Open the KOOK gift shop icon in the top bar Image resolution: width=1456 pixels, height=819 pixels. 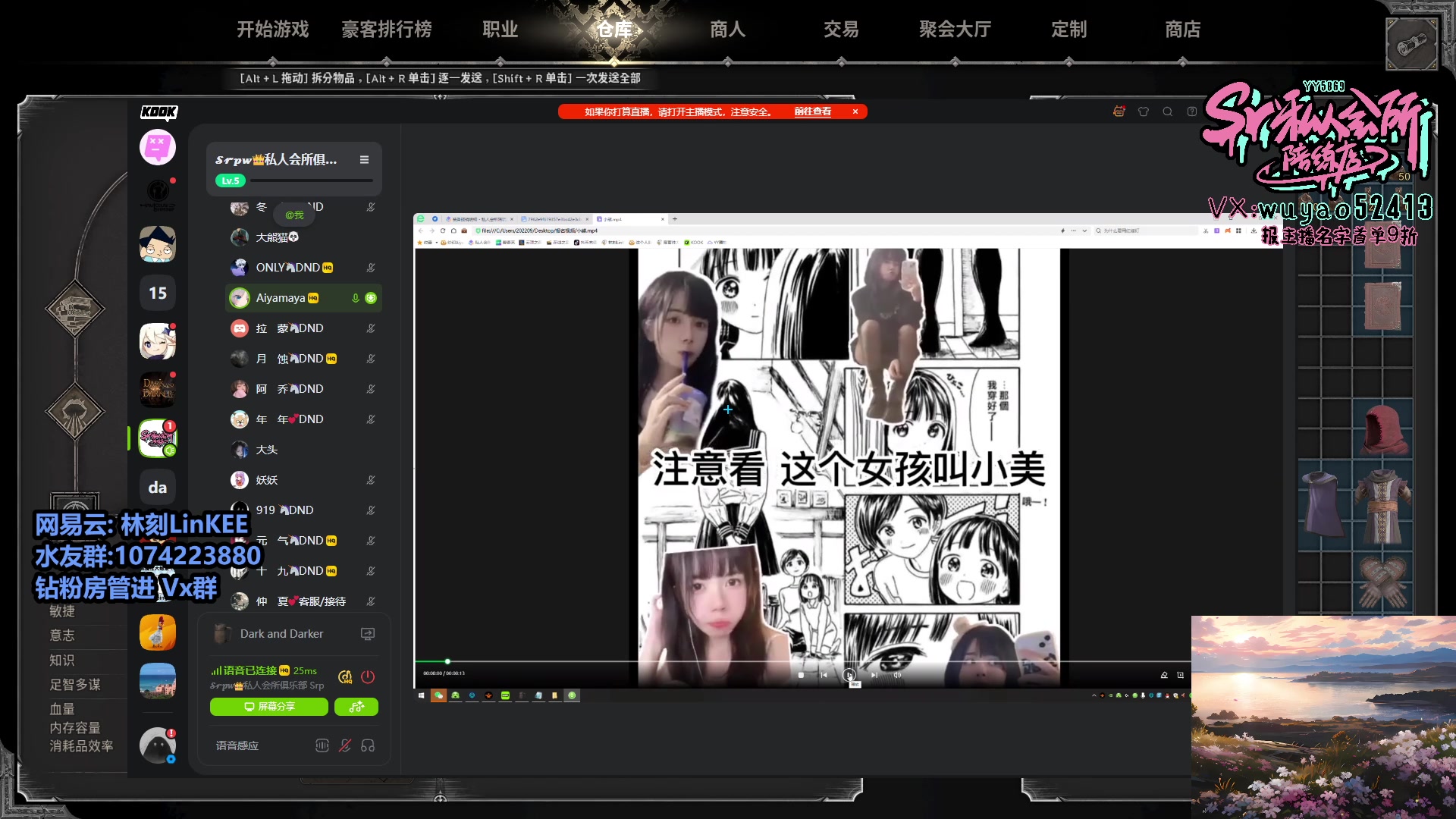coord(1119,111)
